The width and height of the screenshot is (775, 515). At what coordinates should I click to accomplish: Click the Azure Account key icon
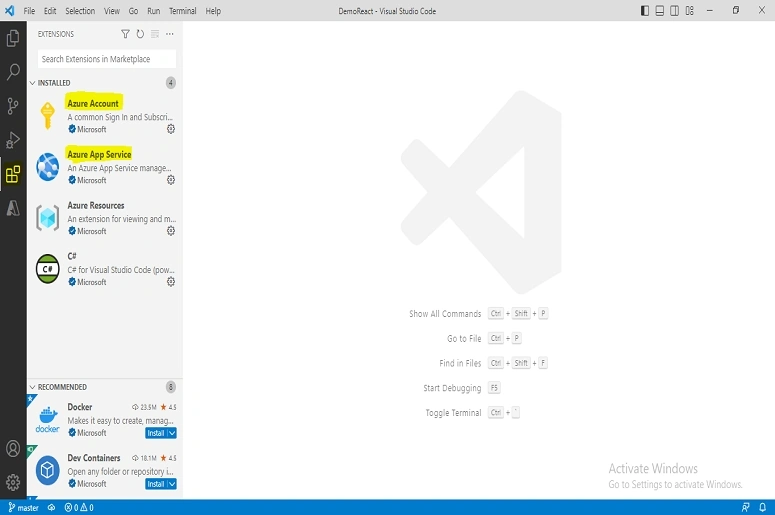(x=47, y=116)
